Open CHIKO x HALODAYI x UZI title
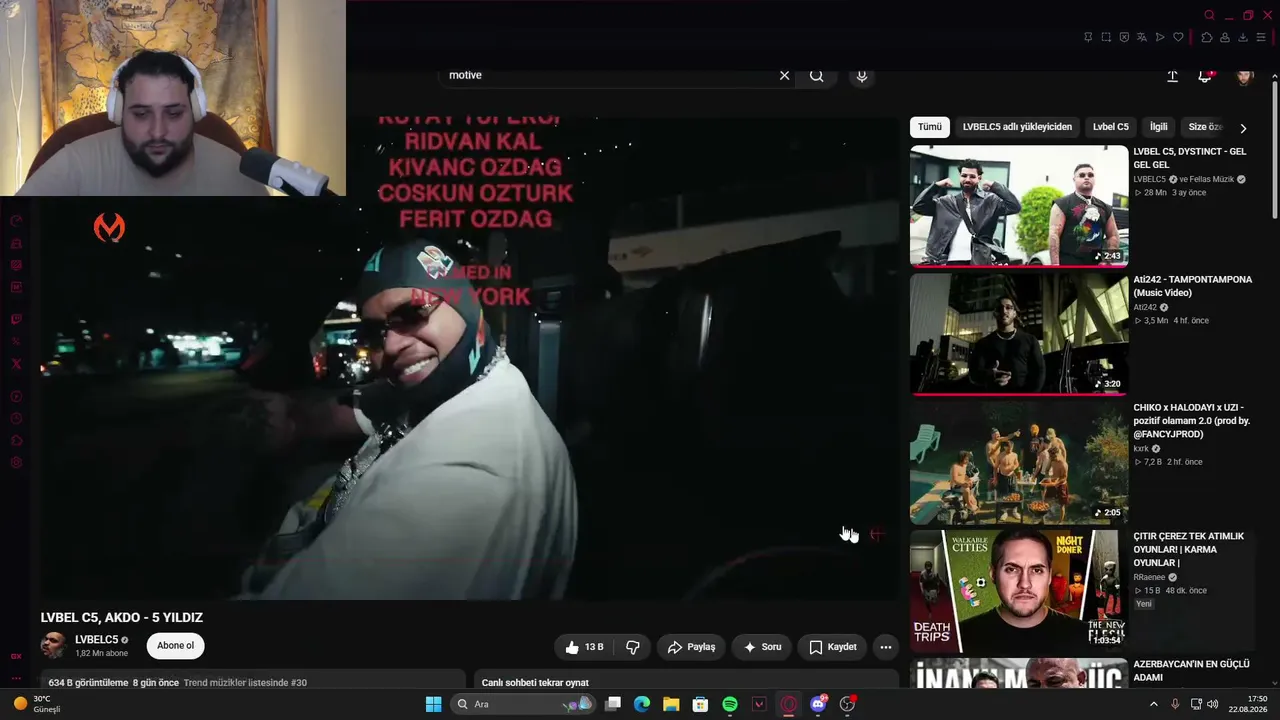1280x720 pixels. (x=1191, y=421)
